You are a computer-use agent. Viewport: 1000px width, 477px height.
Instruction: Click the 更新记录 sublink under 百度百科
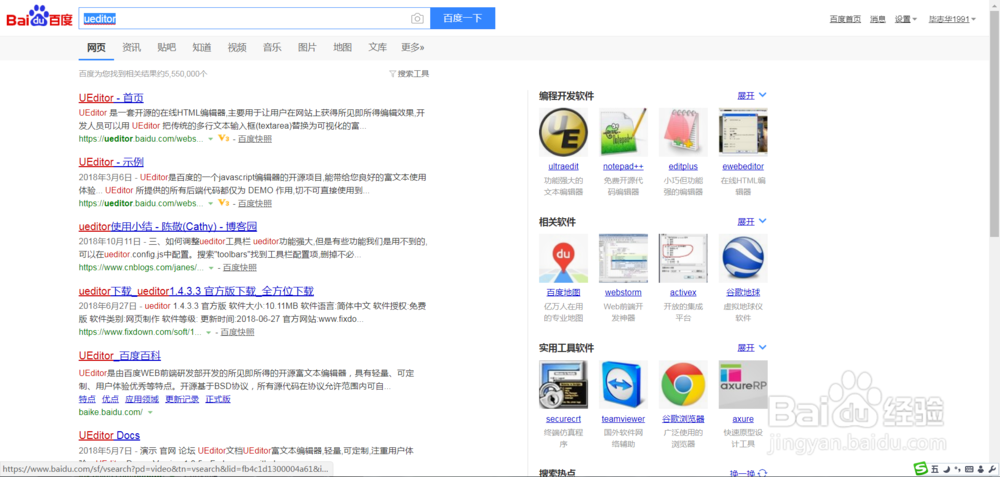pyautogui.click(x=182, y=399)
